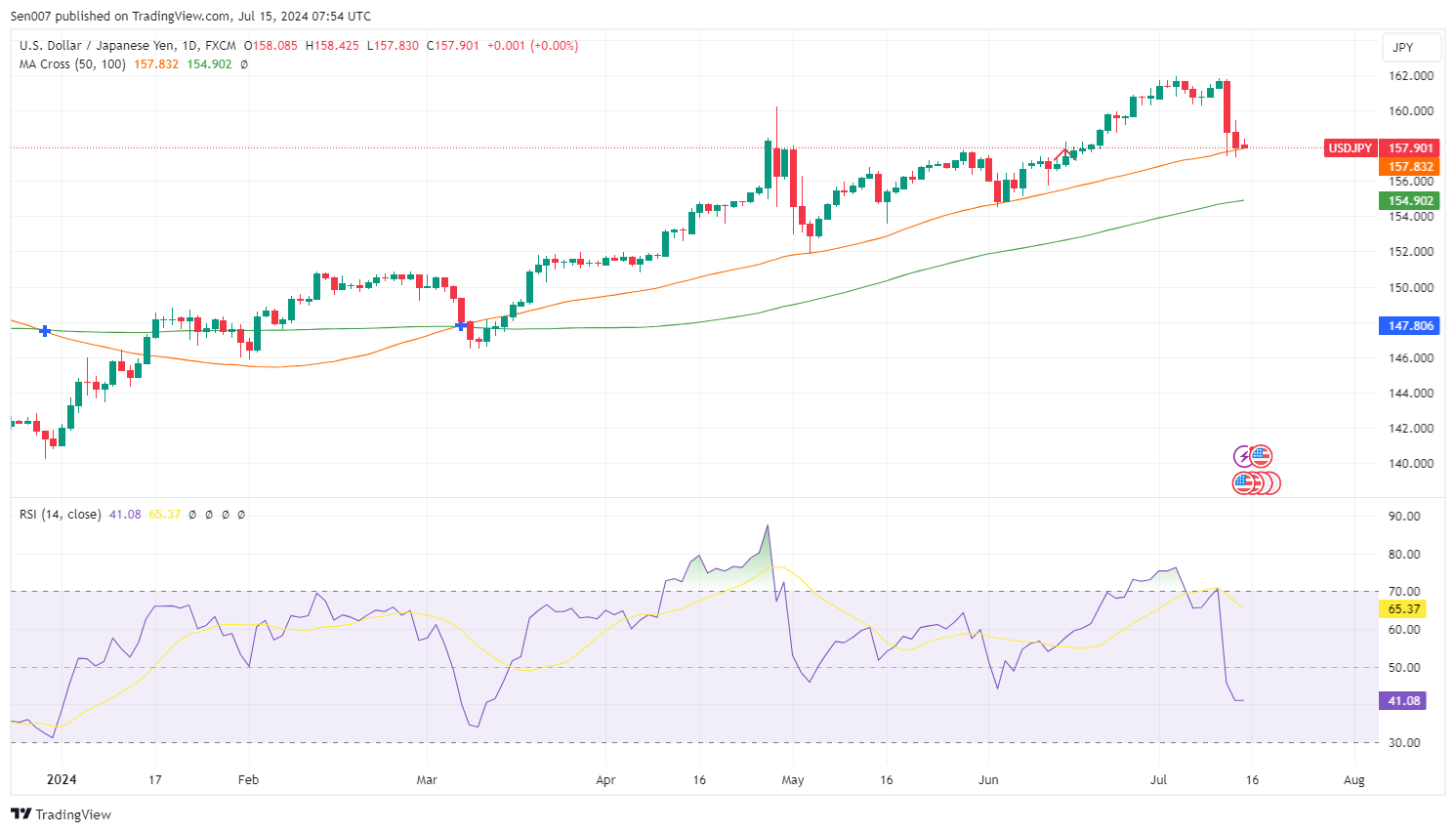Image resolution: width=1456 pixels, height=833 pixels.
Task: Click the yellow 65.37 RSI axis label
Action: tap(1403, 609)
